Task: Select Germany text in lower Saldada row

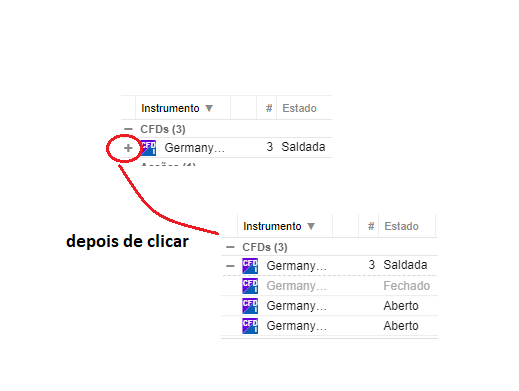Action: (x=296, y=266)
